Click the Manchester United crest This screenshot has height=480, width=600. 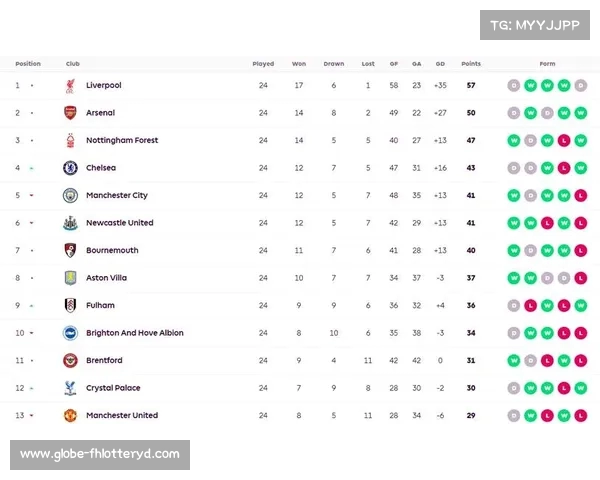[70, 415]
